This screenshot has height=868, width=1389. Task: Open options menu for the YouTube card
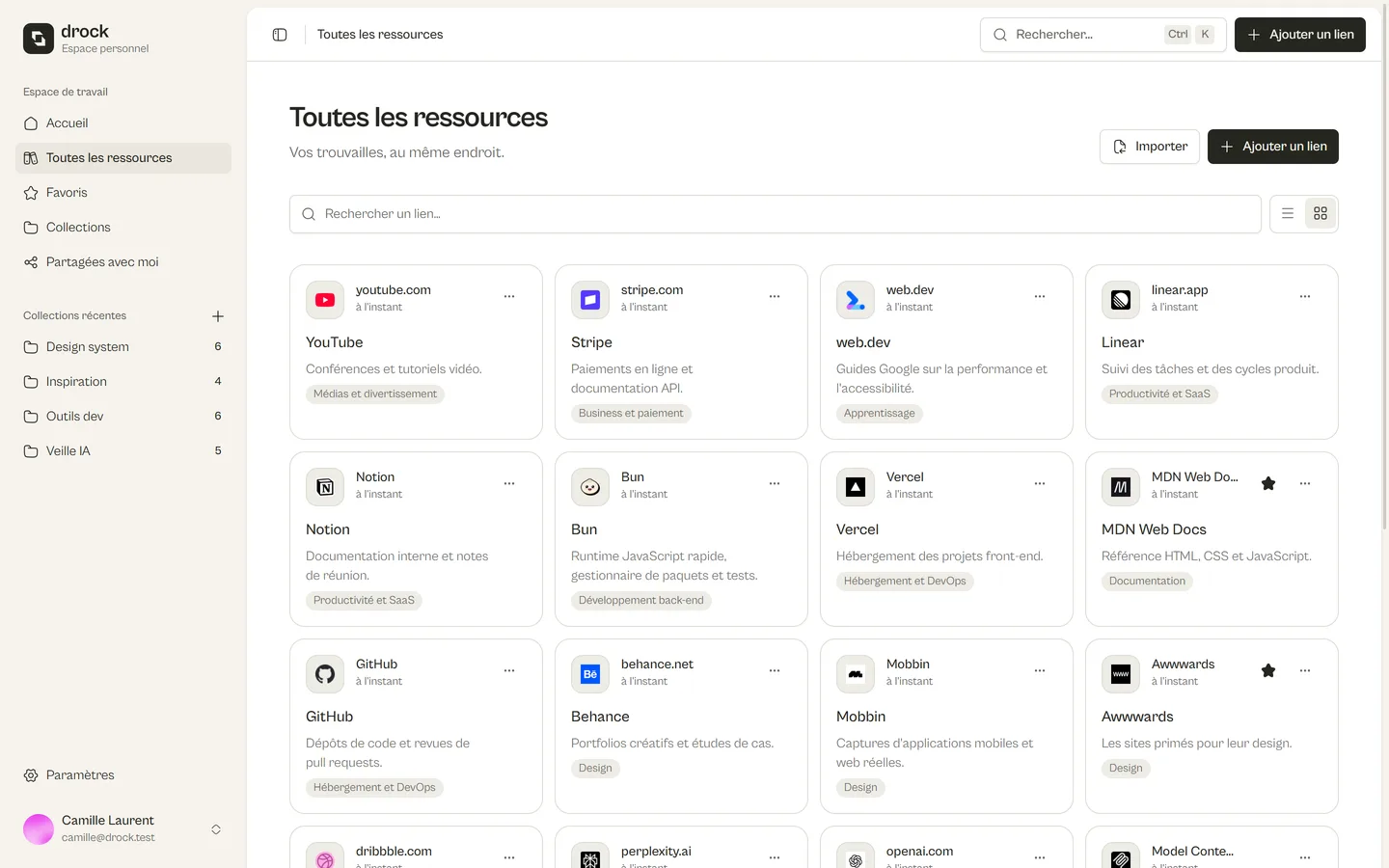point(509,296)
